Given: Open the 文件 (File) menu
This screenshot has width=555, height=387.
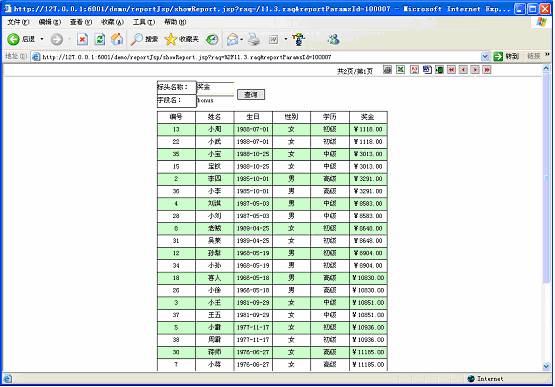Looking at the screenshot, I should (x=18, y=22).
